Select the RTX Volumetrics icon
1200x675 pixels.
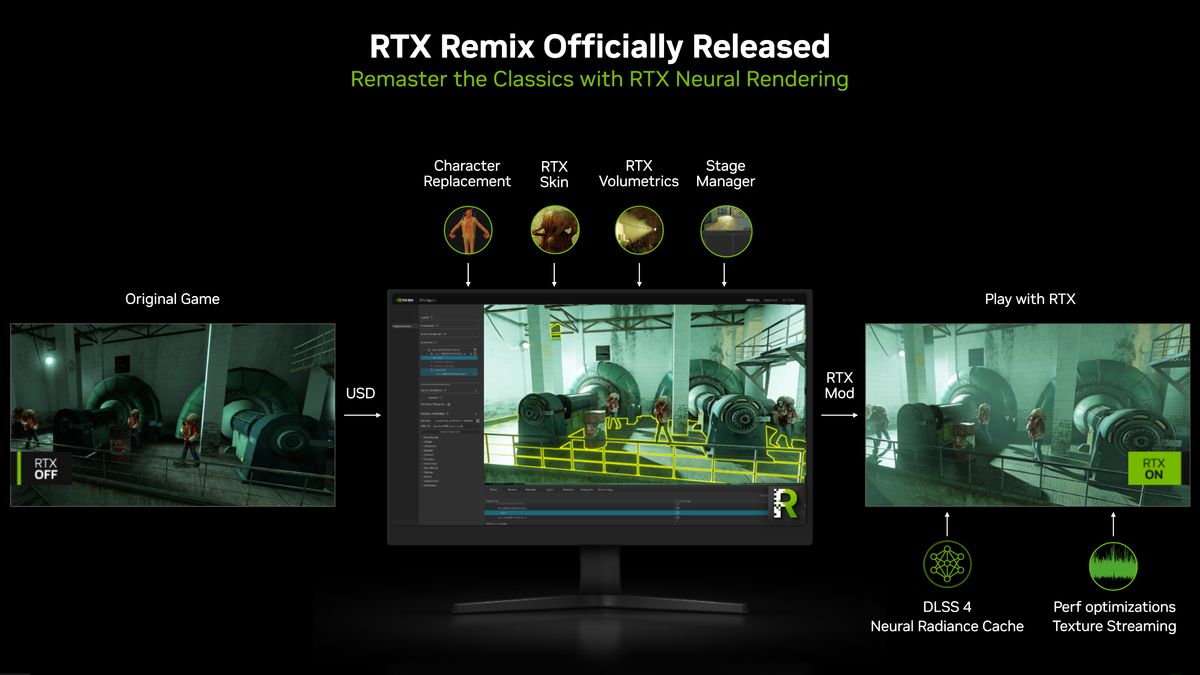point(639,229)
